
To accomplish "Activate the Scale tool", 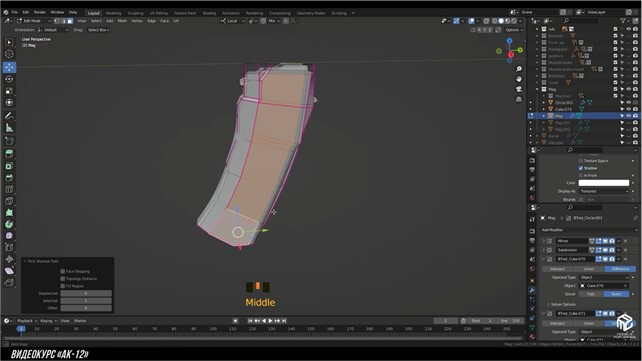I will [9, 91].
